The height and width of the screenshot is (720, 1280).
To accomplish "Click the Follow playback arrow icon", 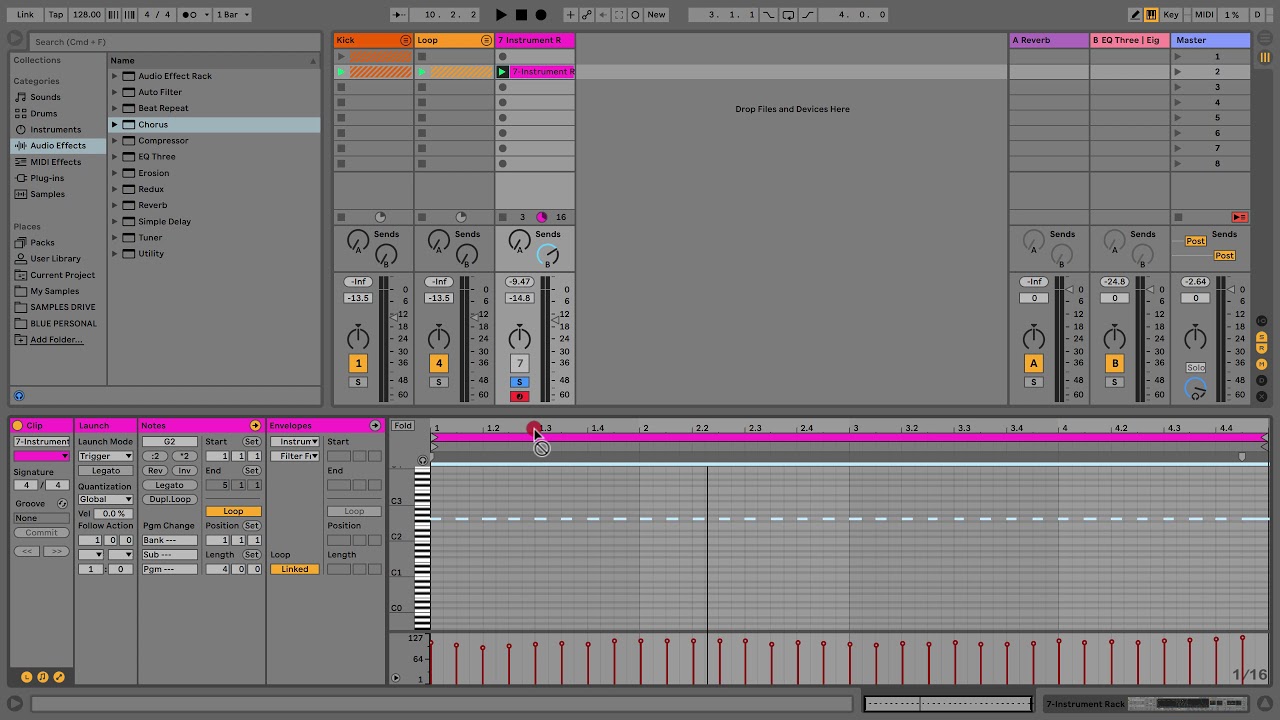I will click(x=400, y=15).
